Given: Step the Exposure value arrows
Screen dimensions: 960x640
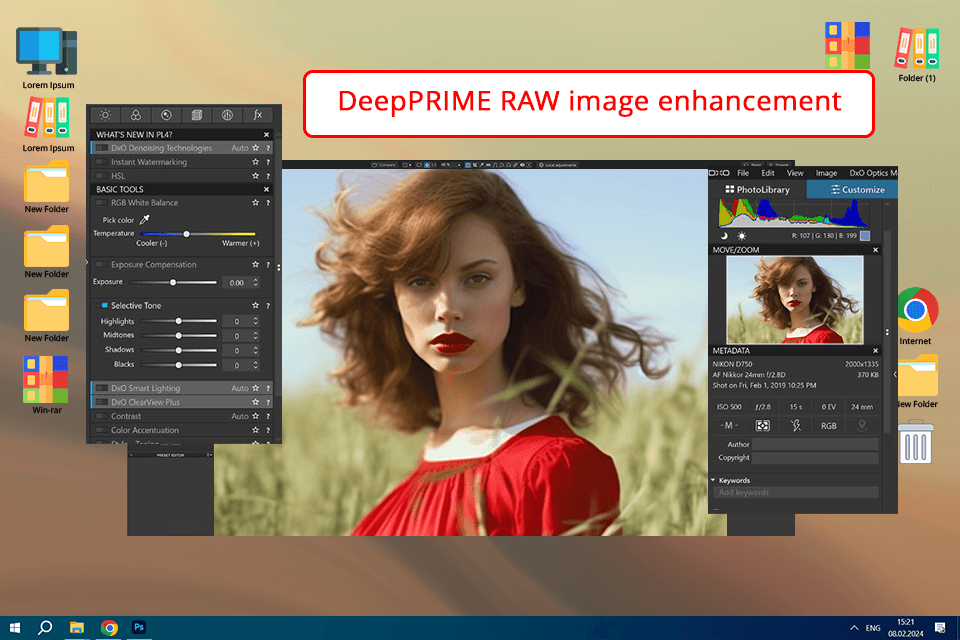Looking at the screenshot, I should point(255,283).
